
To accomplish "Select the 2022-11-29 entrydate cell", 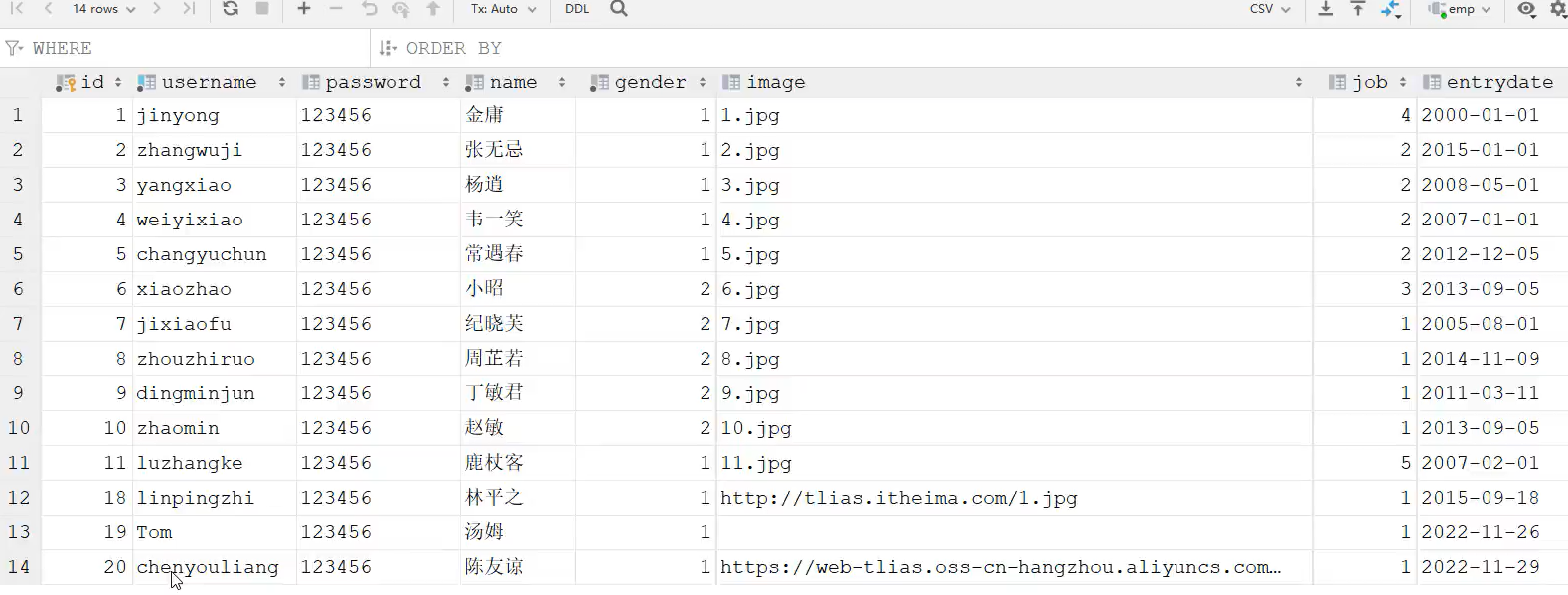I will (x=1491, y=567).
